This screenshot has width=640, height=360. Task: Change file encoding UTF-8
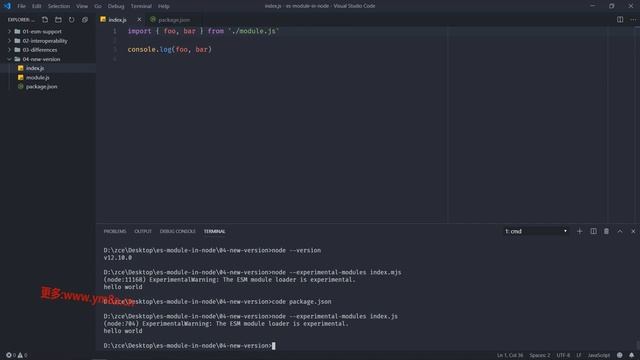click(563, 355)
